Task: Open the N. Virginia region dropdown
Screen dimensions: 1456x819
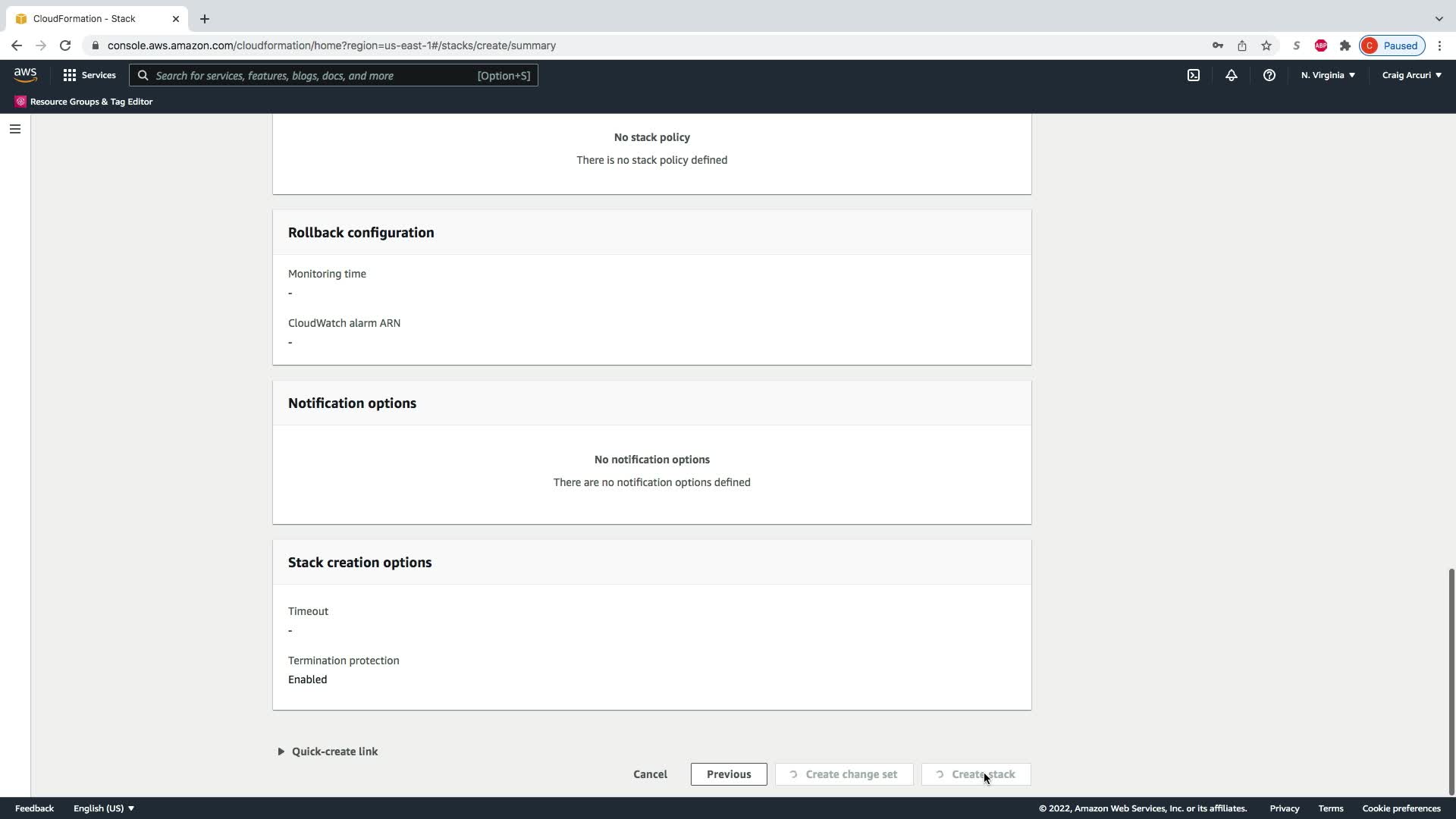Action: (1328, 75)
